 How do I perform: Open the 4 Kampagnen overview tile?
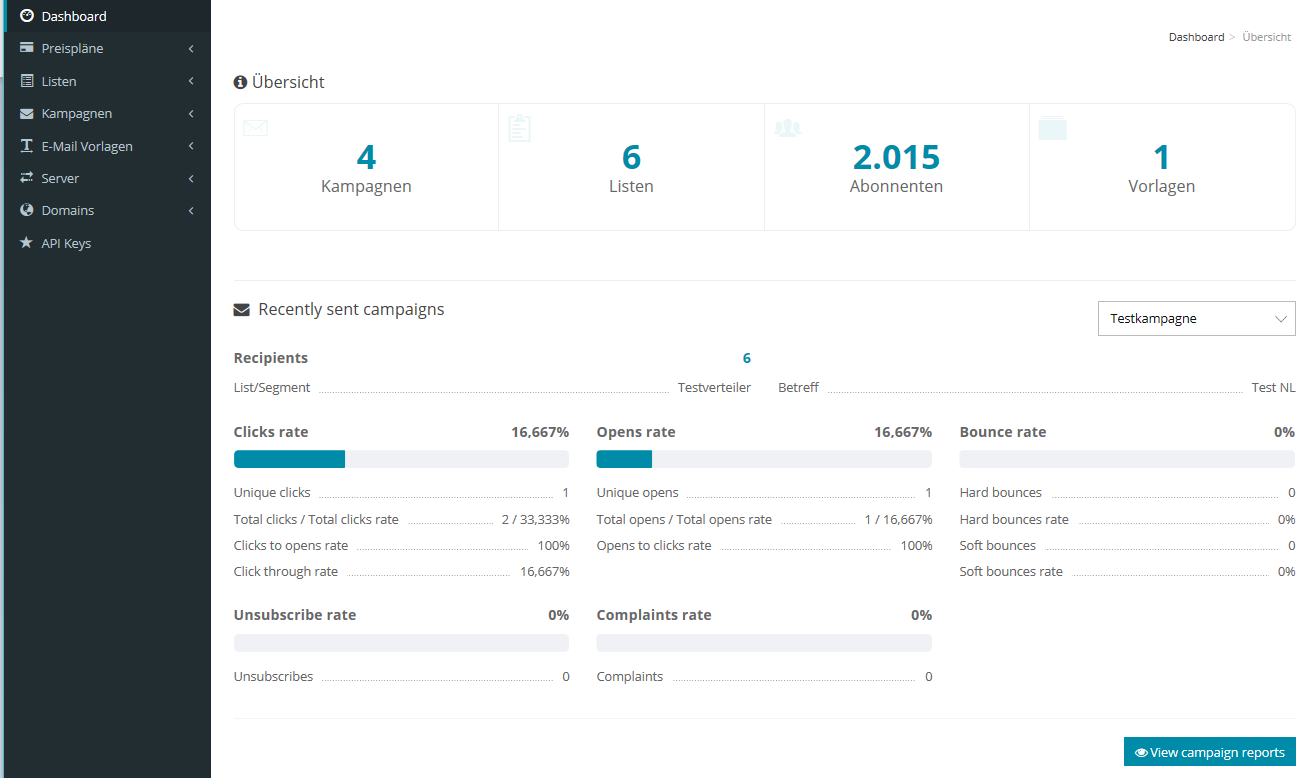click(x=366, y=168)
